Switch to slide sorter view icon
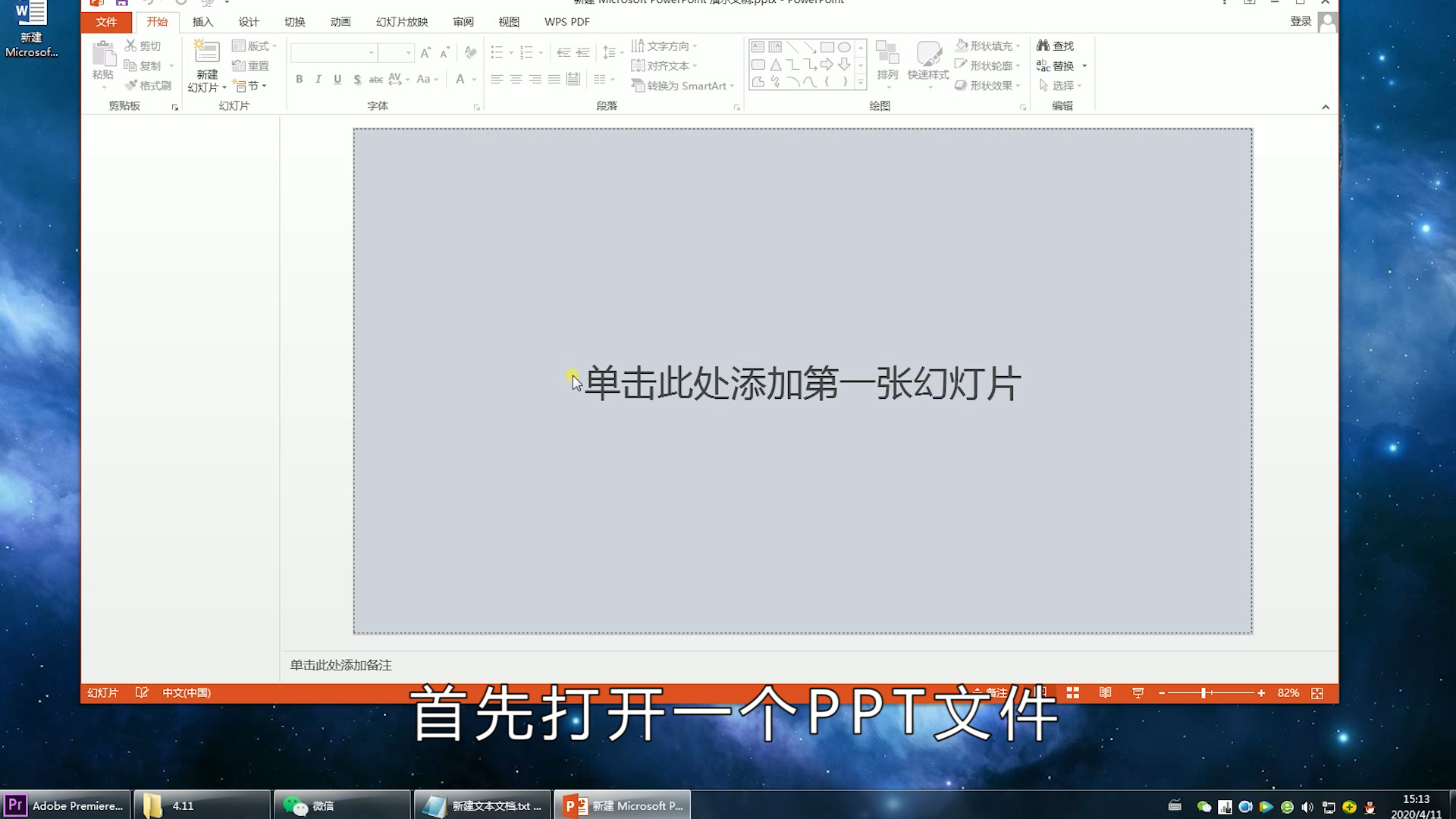Image resolution: width=1456 pixels, height=819 pixels. [1072, 693]
